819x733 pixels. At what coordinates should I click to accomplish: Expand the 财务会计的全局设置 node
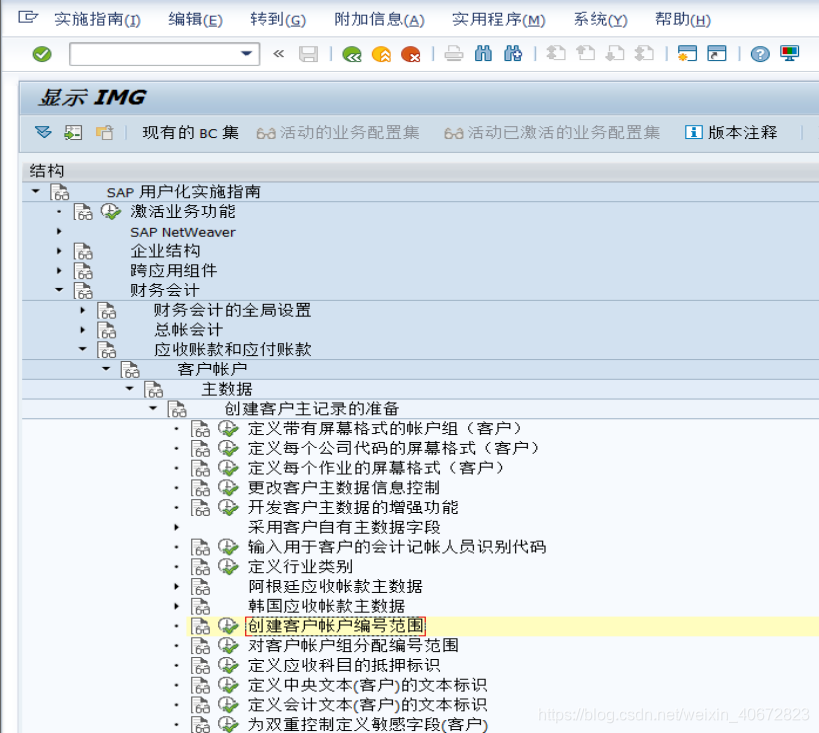coord(83,310)
